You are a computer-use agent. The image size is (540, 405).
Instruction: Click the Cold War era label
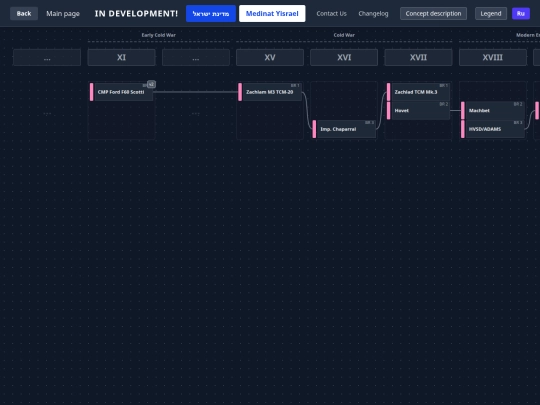tap(344, 35)
